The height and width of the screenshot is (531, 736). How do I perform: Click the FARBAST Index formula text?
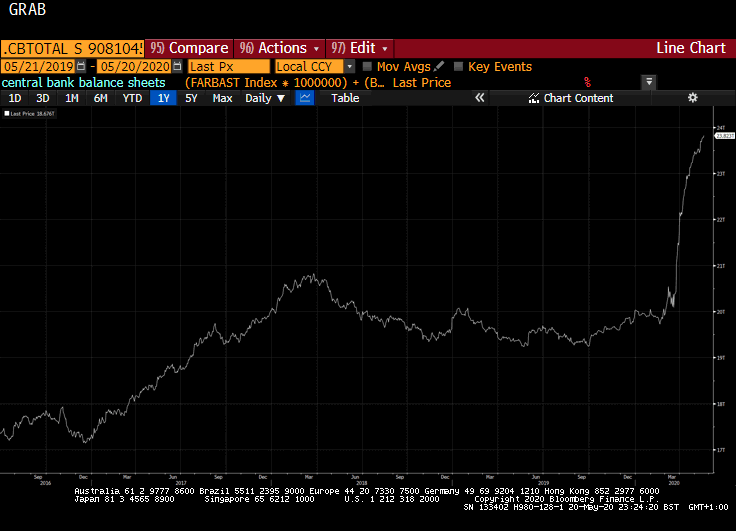tap(285, 83)
